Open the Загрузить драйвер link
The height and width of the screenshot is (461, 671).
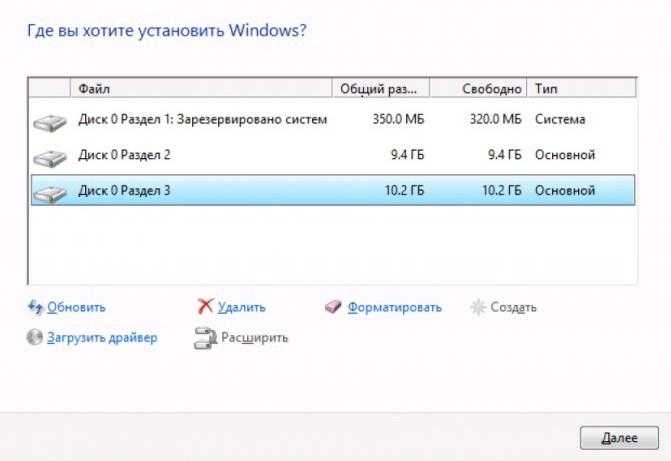(102, 338)
